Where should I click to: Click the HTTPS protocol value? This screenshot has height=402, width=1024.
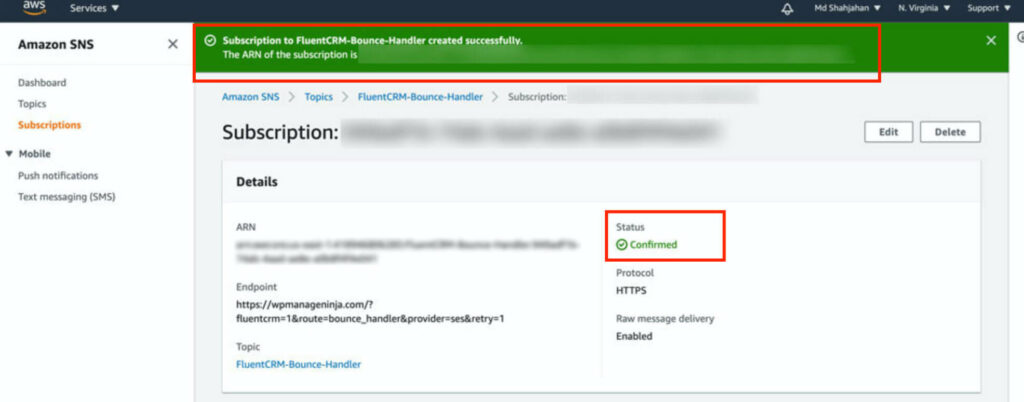[631, 290]
